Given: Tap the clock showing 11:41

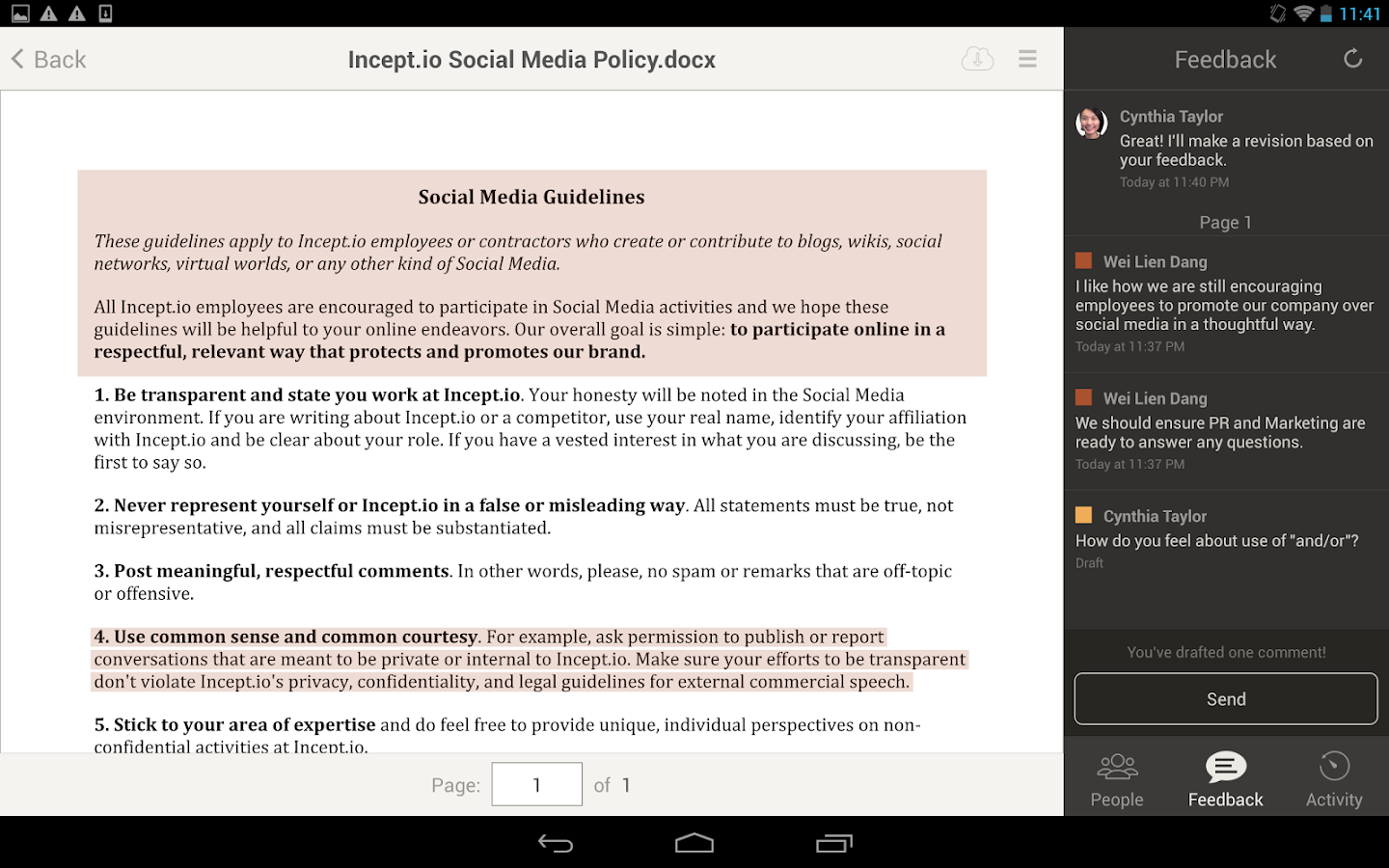Looking at the screenshot, I should click(1360, 14).
